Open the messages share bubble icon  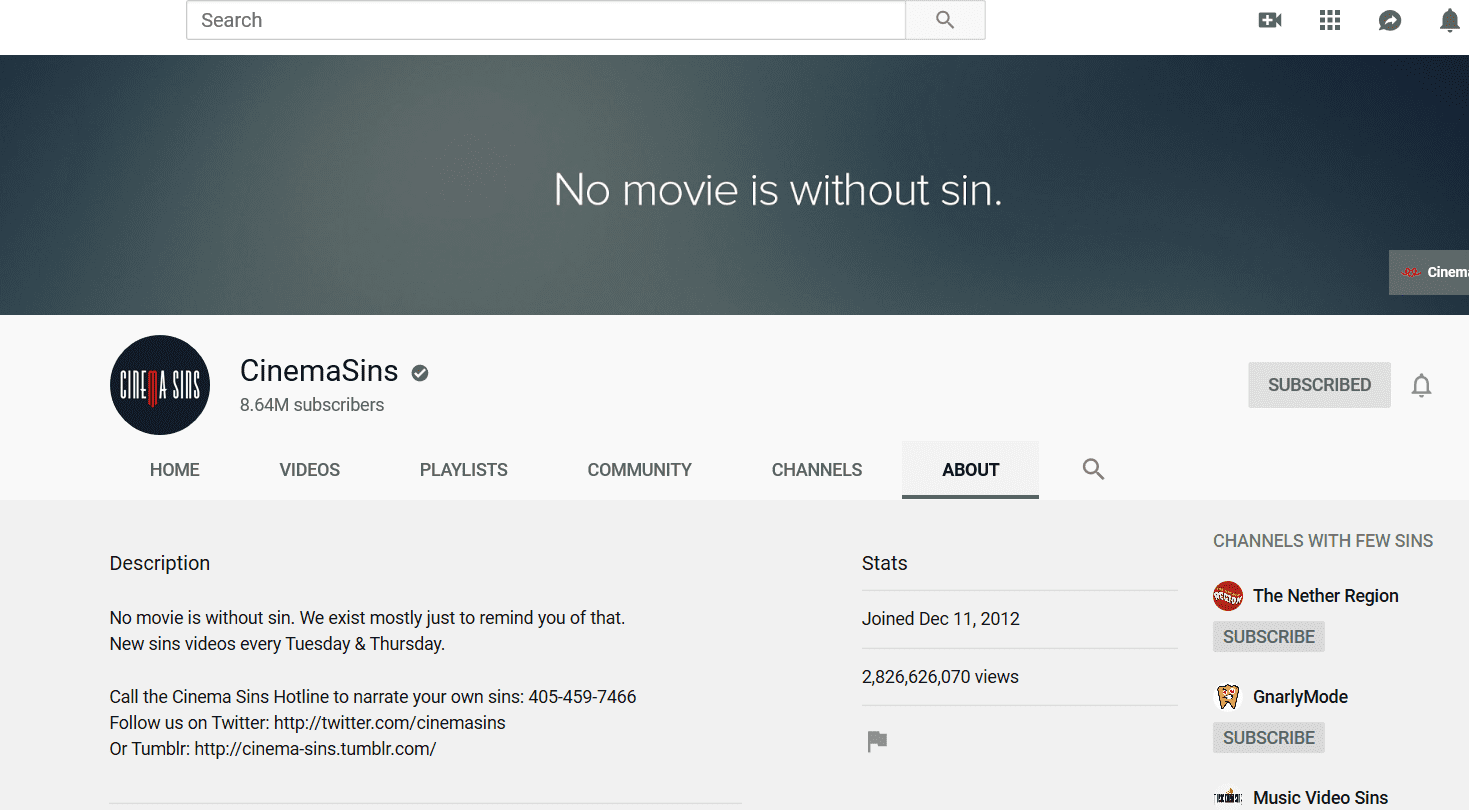pyautogui.click(x=1390, y=20)
